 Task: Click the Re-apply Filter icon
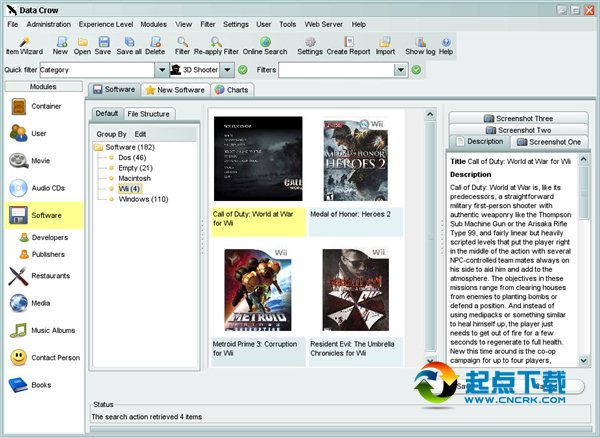coord(216,46)
